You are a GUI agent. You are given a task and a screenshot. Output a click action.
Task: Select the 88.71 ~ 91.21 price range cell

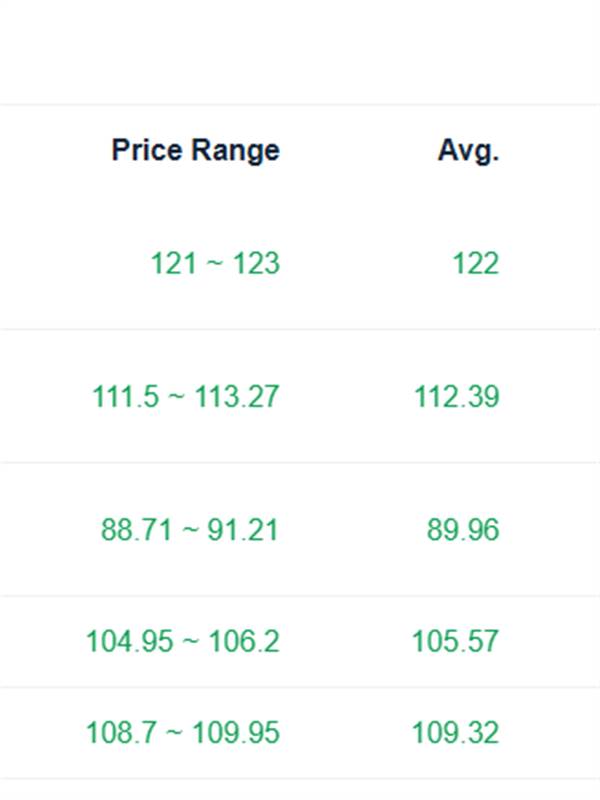190,530
